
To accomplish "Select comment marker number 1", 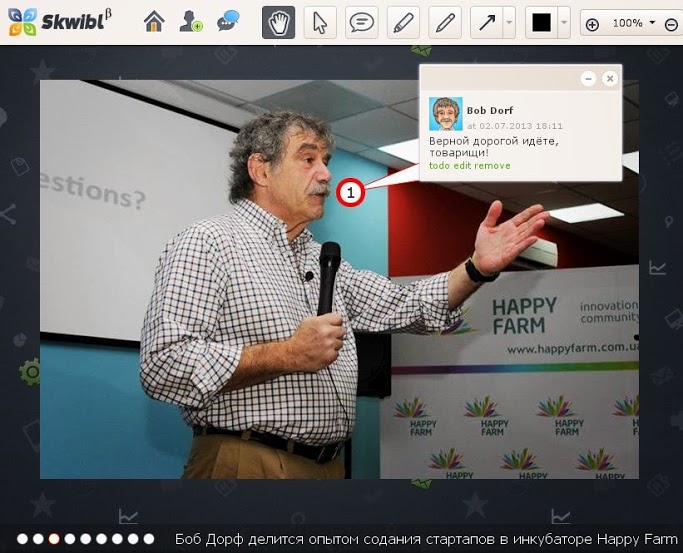I will tap(350, 192).
